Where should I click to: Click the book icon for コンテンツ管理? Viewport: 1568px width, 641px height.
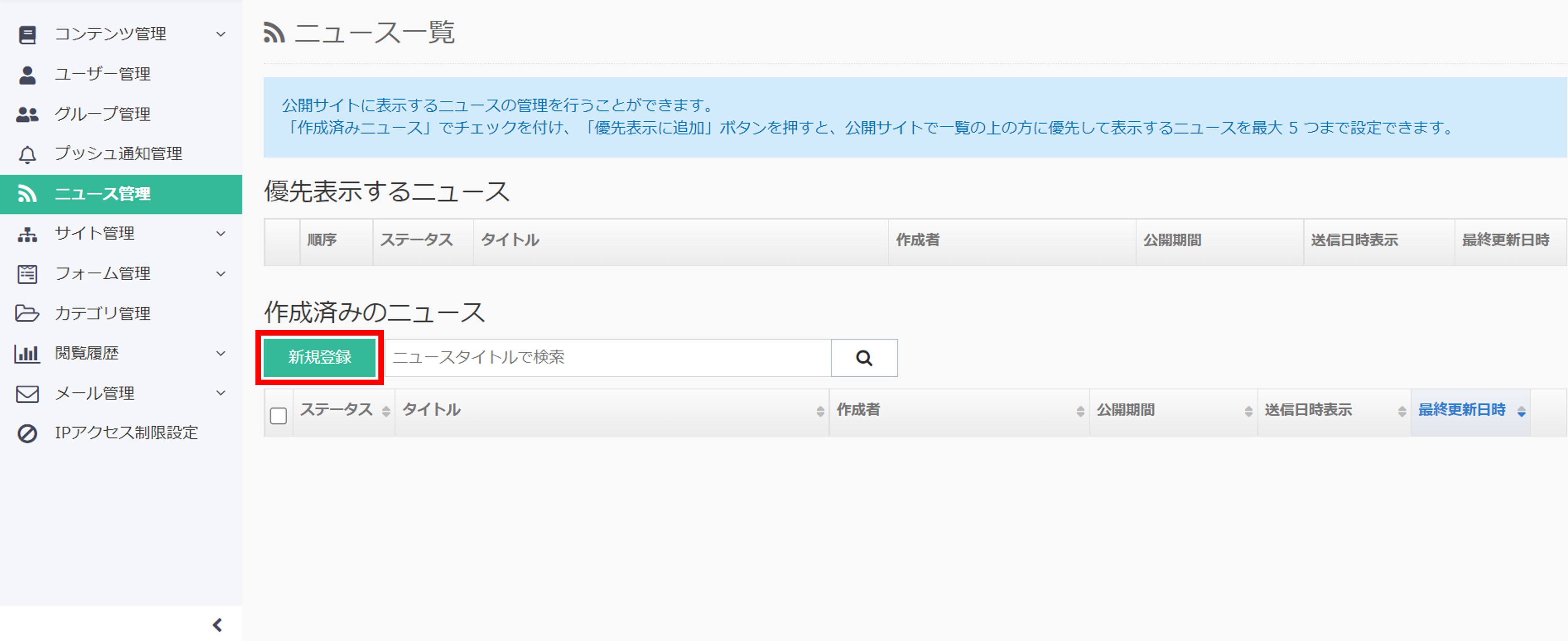tap(27, 35)
